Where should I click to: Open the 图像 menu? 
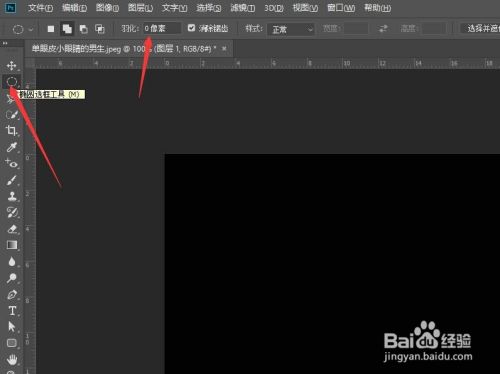tap(107, 8)
